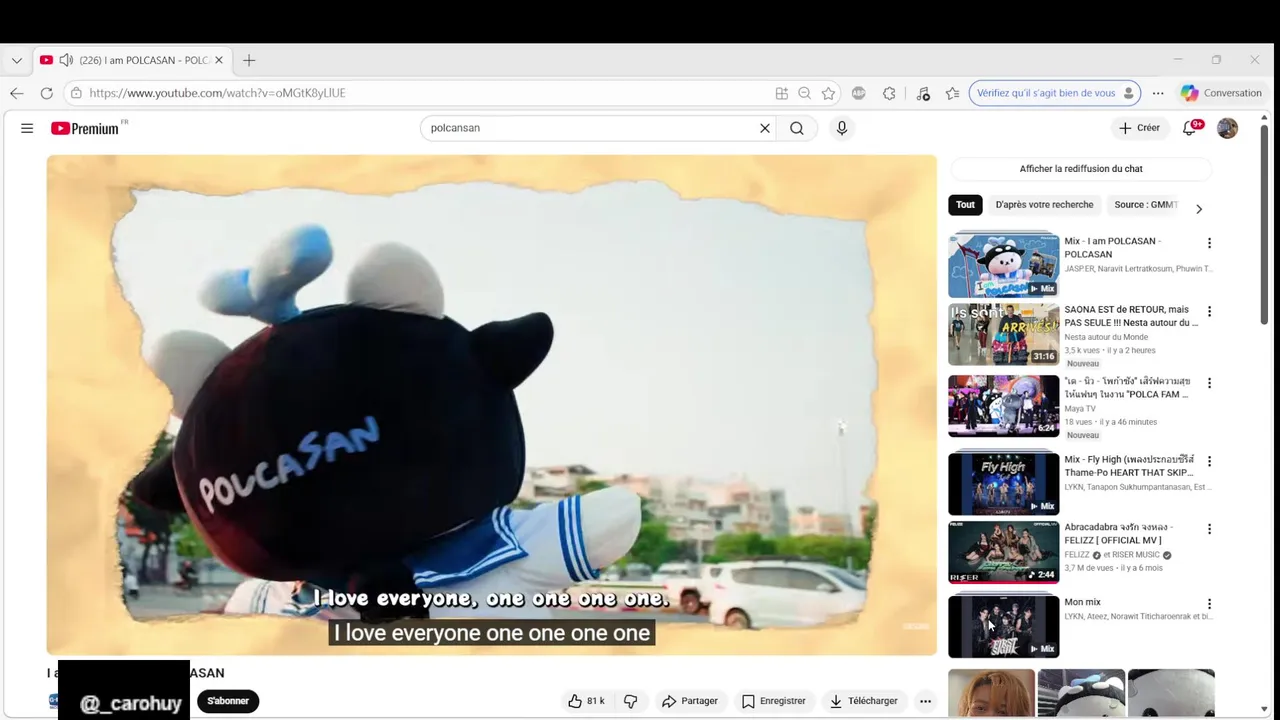Open the extensions puzzle icon
The width and height of the screenshot is (1280, 720).
(889, 93)
